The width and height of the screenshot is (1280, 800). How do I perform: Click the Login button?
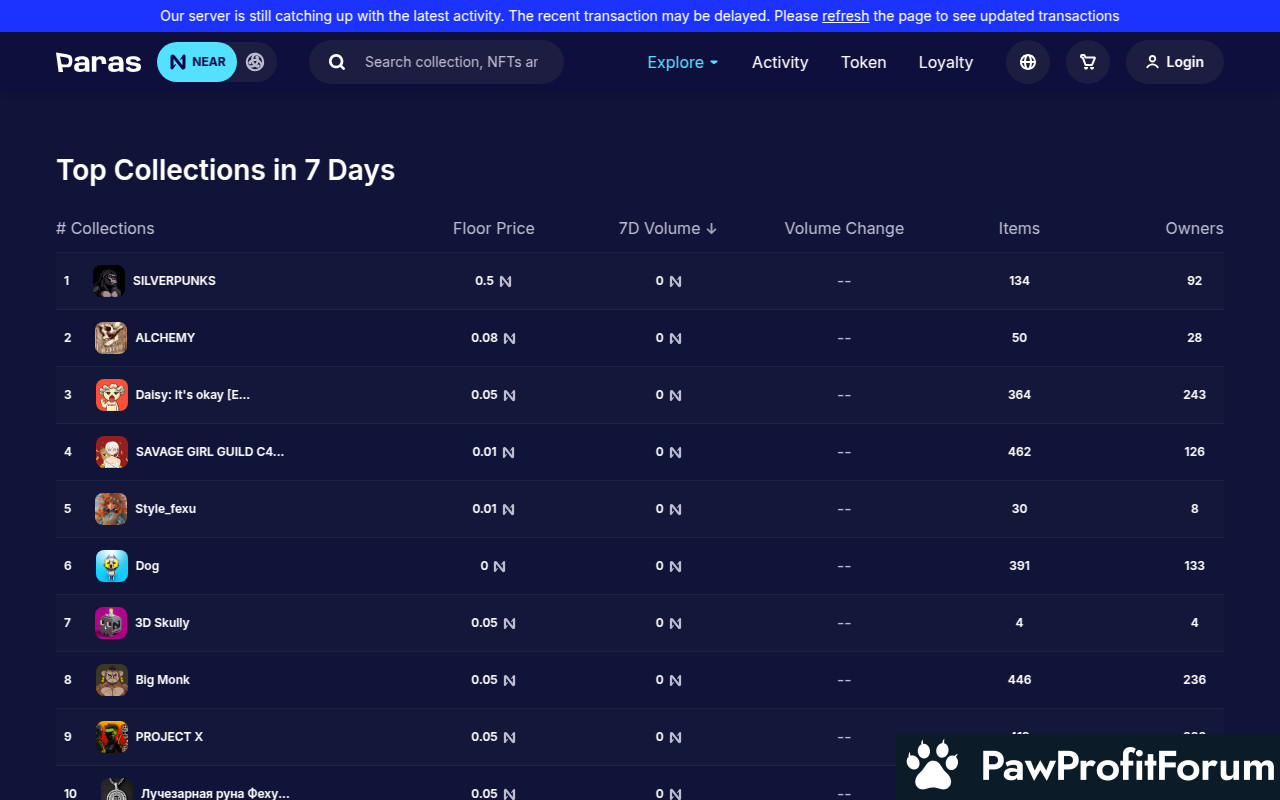pyautogui.click(x=1174, y=62)
